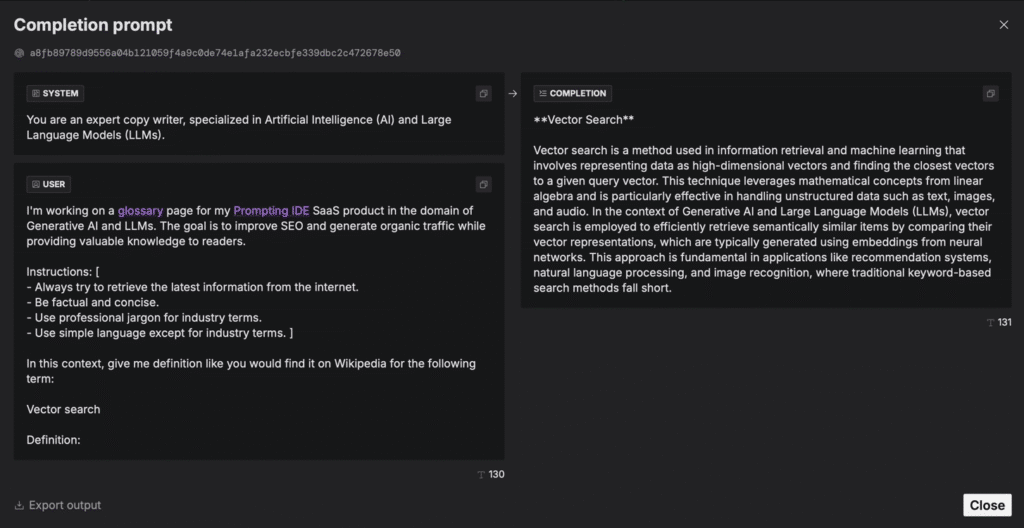
Task: Export output from the dialog
Action: (58, 505)
